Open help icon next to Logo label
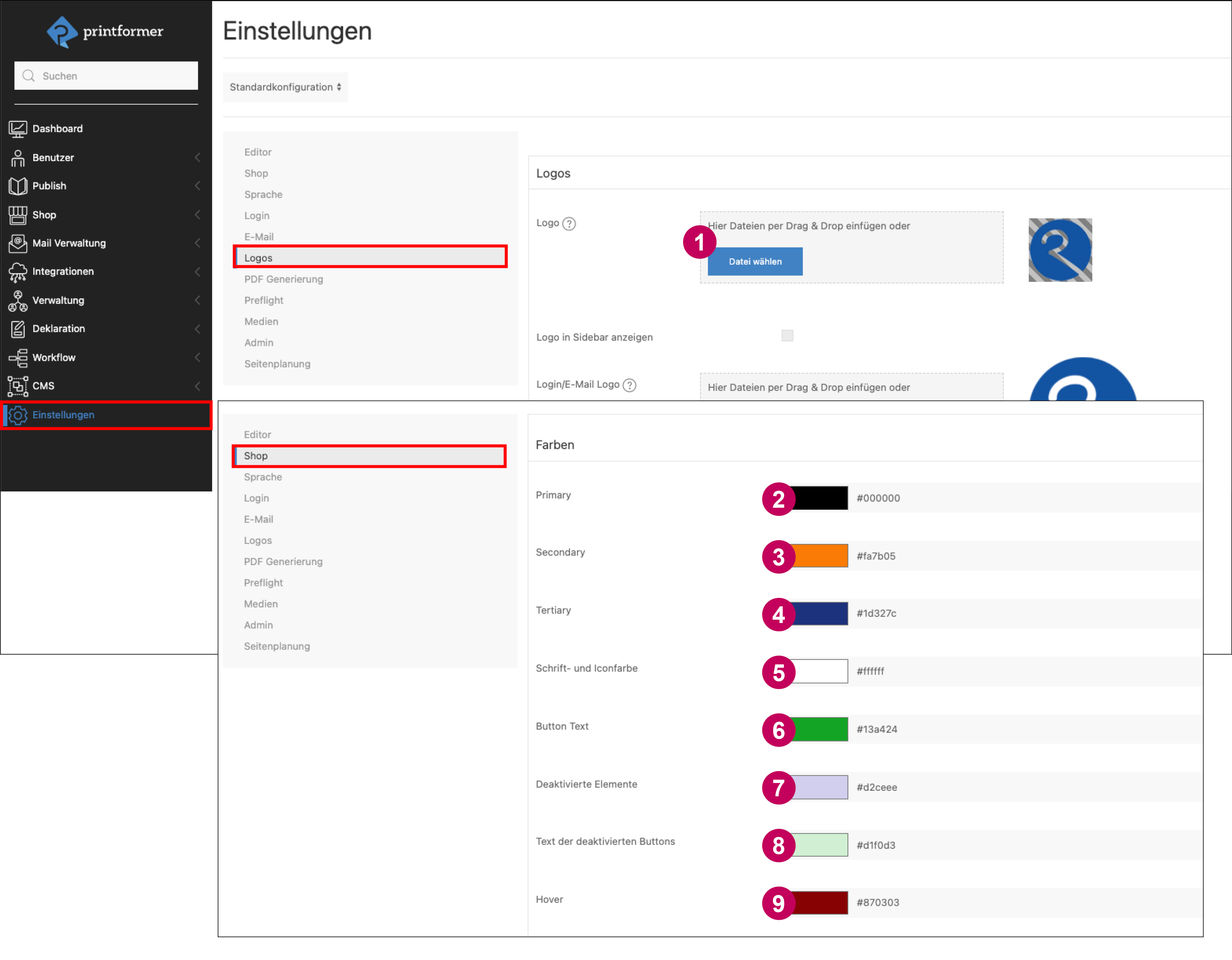The height and width of the screenshot is (960, 1232). coord(569,224)
